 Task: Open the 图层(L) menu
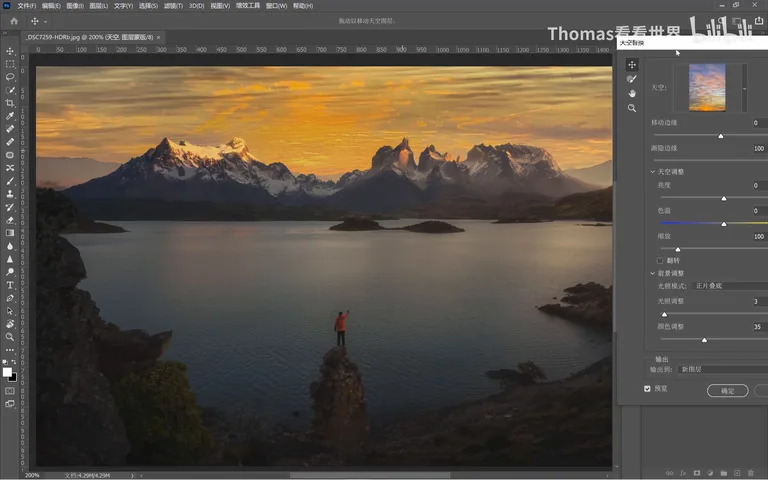tap(98, 6)
